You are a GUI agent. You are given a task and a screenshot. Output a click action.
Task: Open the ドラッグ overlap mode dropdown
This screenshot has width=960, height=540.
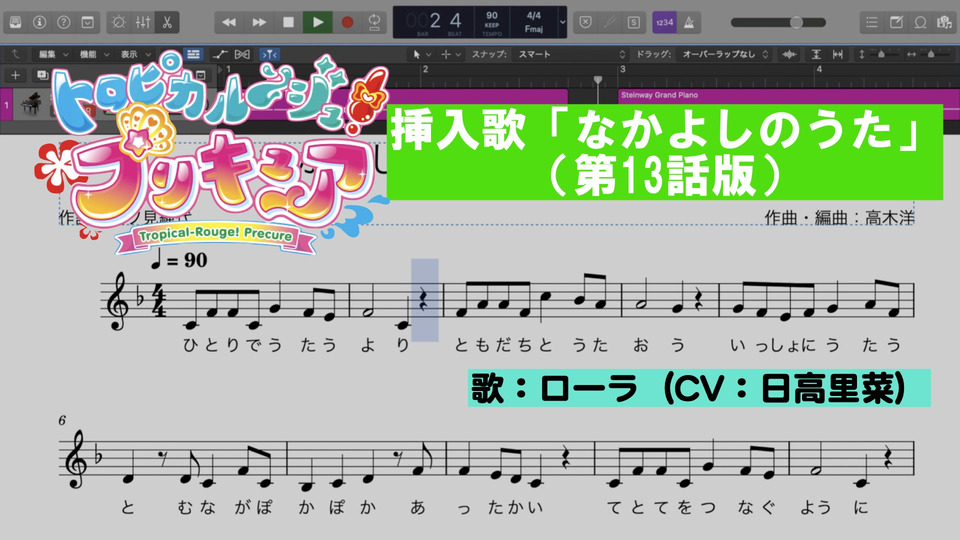[725, 54]
